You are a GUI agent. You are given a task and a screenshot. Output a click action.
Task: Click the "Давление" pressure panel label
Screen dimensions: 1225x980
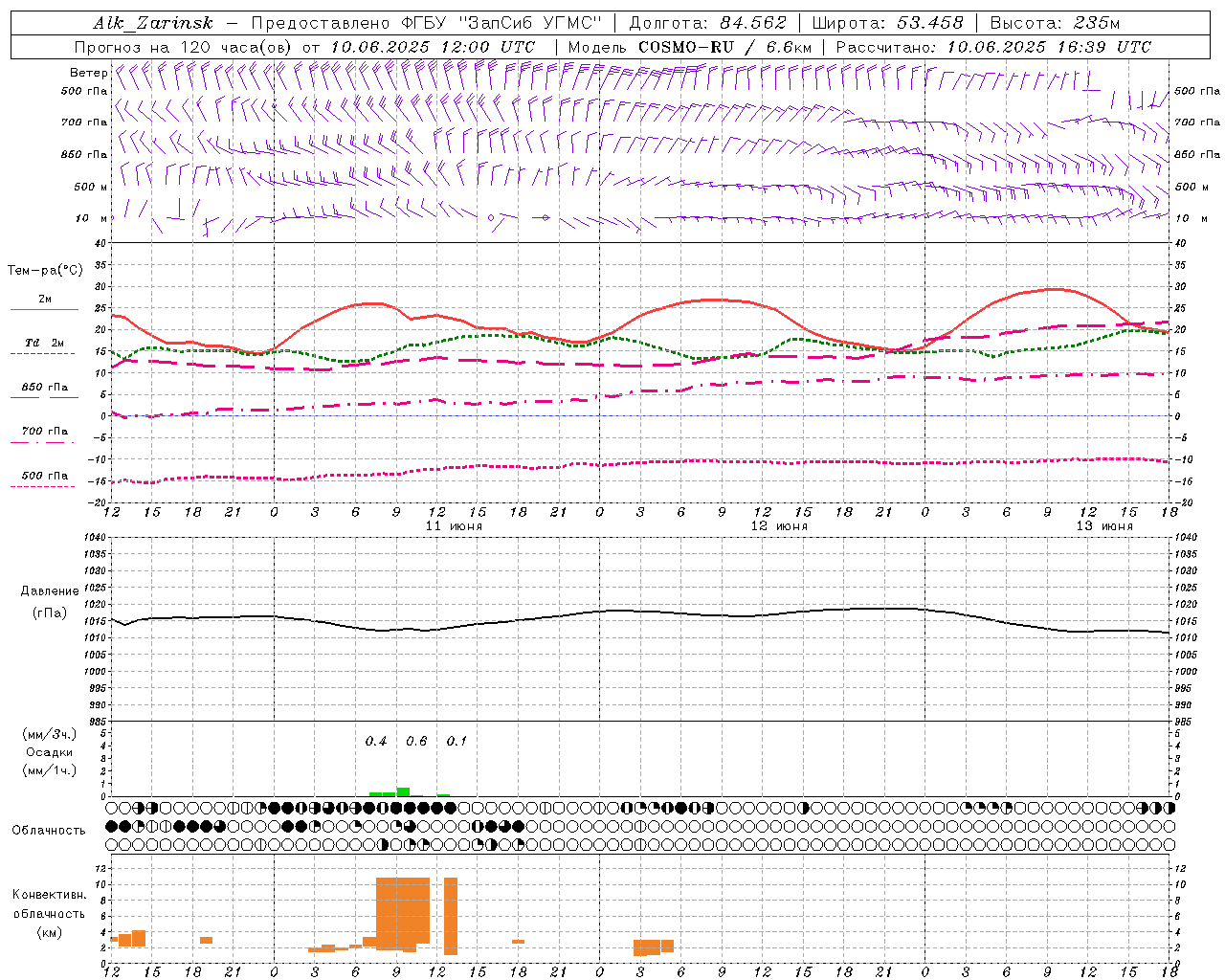click(x=48, y=591)
